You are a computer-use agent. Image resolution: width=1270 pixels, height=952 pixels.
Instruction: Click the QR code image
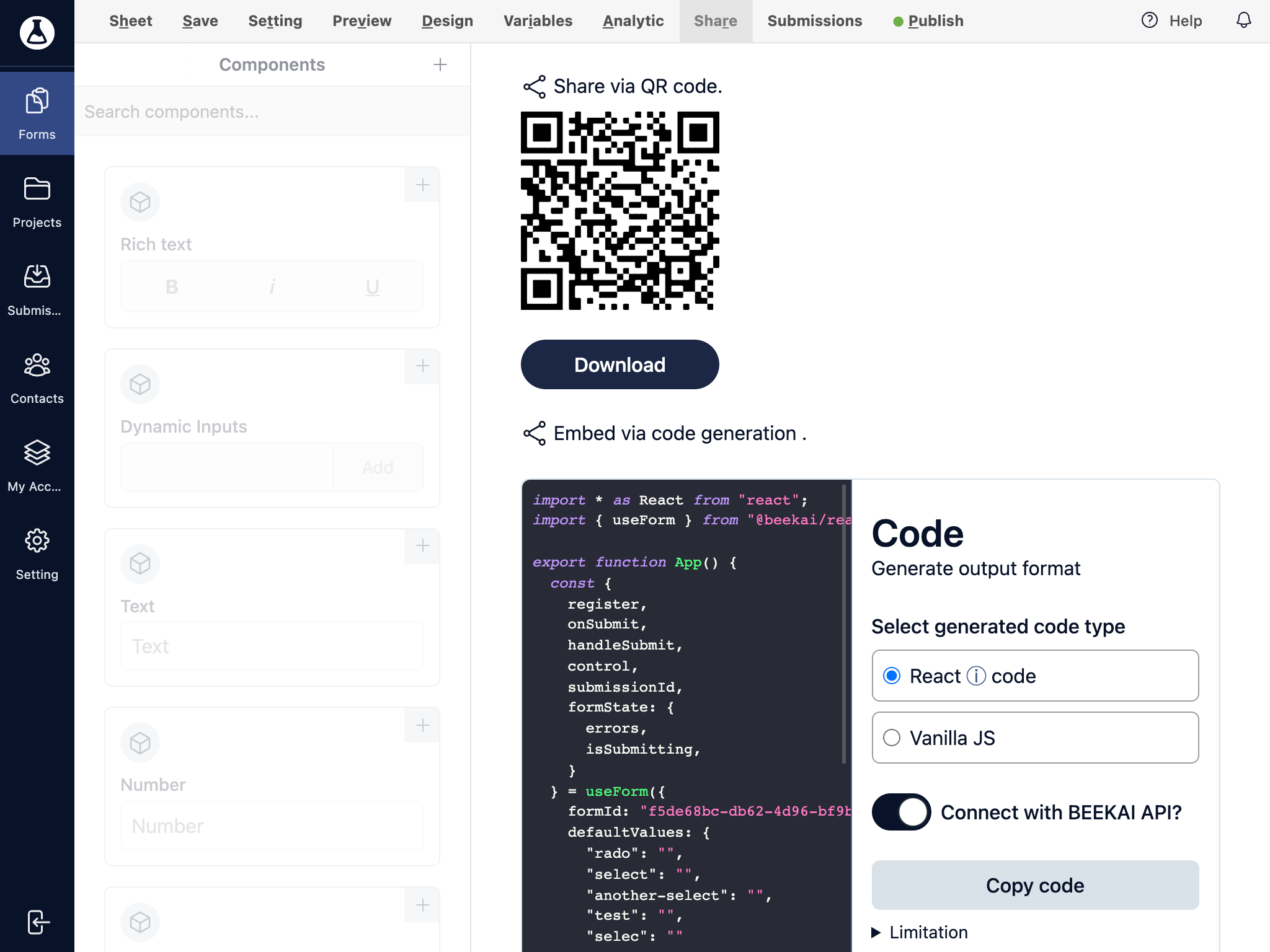point(620,211)
